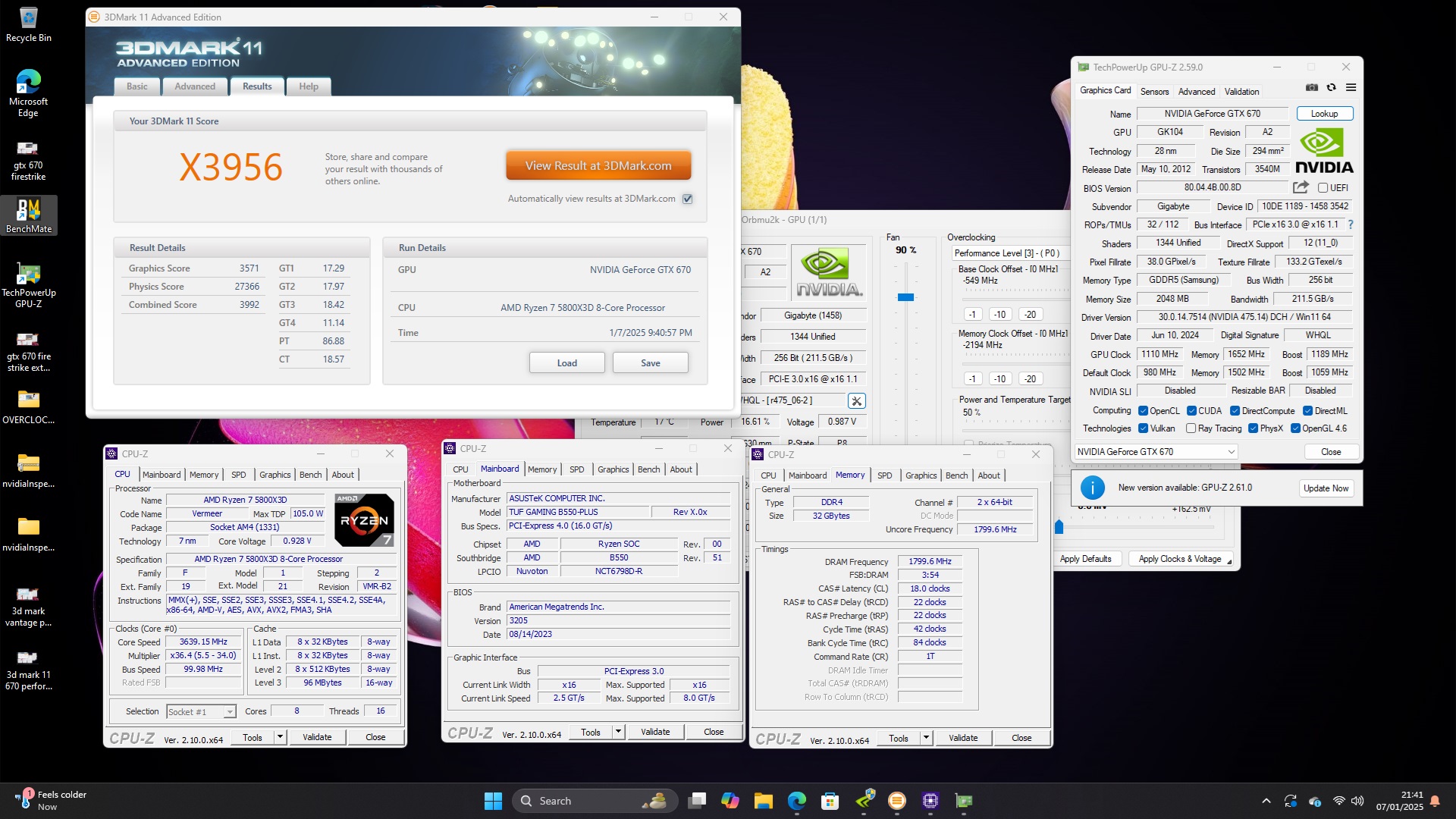1456x819 pixels.
Task: Open the OVERCLOC... desktop folder
Action: pos(28,407)
